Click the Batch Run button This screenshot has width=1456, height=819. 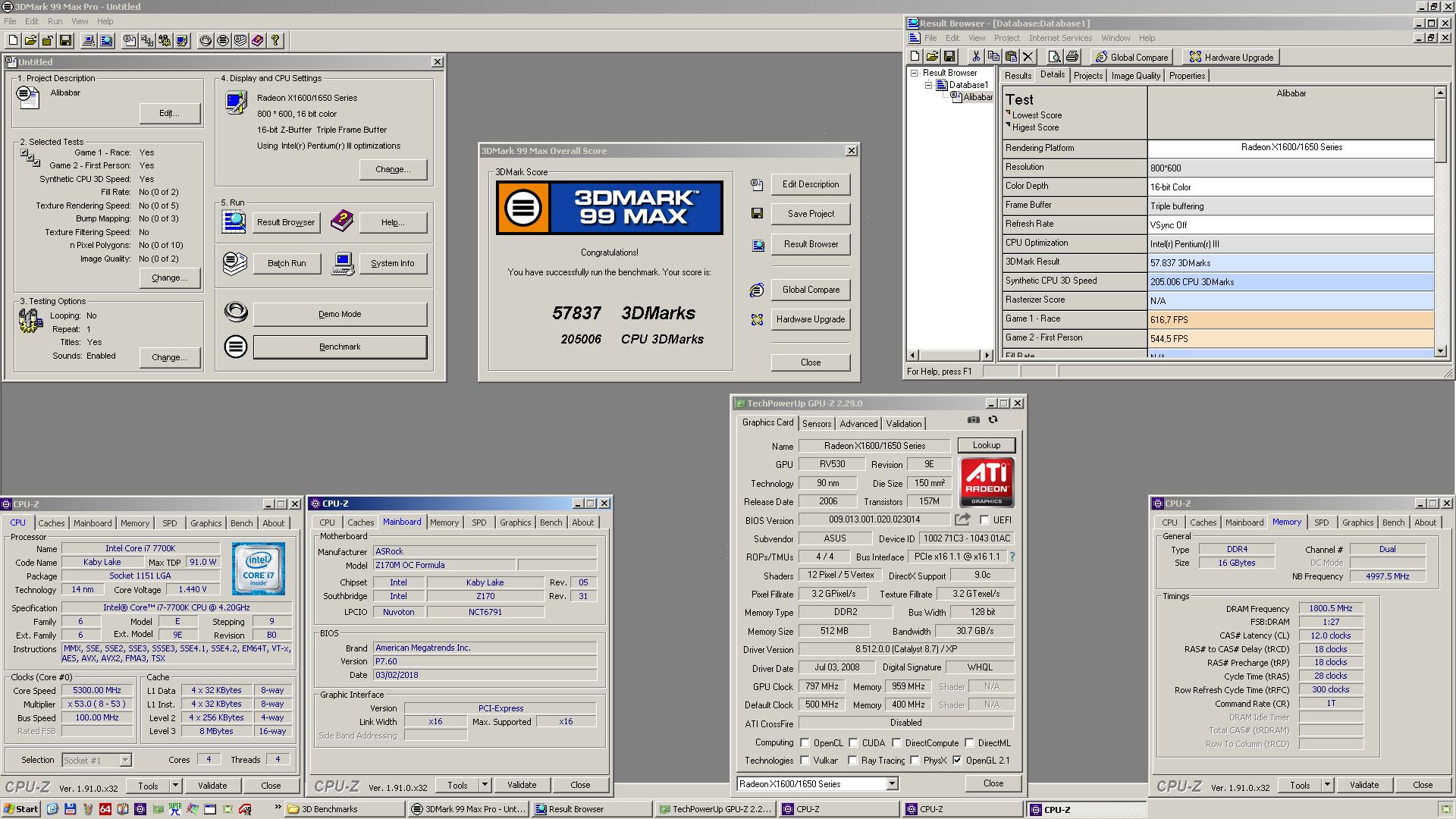287,264
